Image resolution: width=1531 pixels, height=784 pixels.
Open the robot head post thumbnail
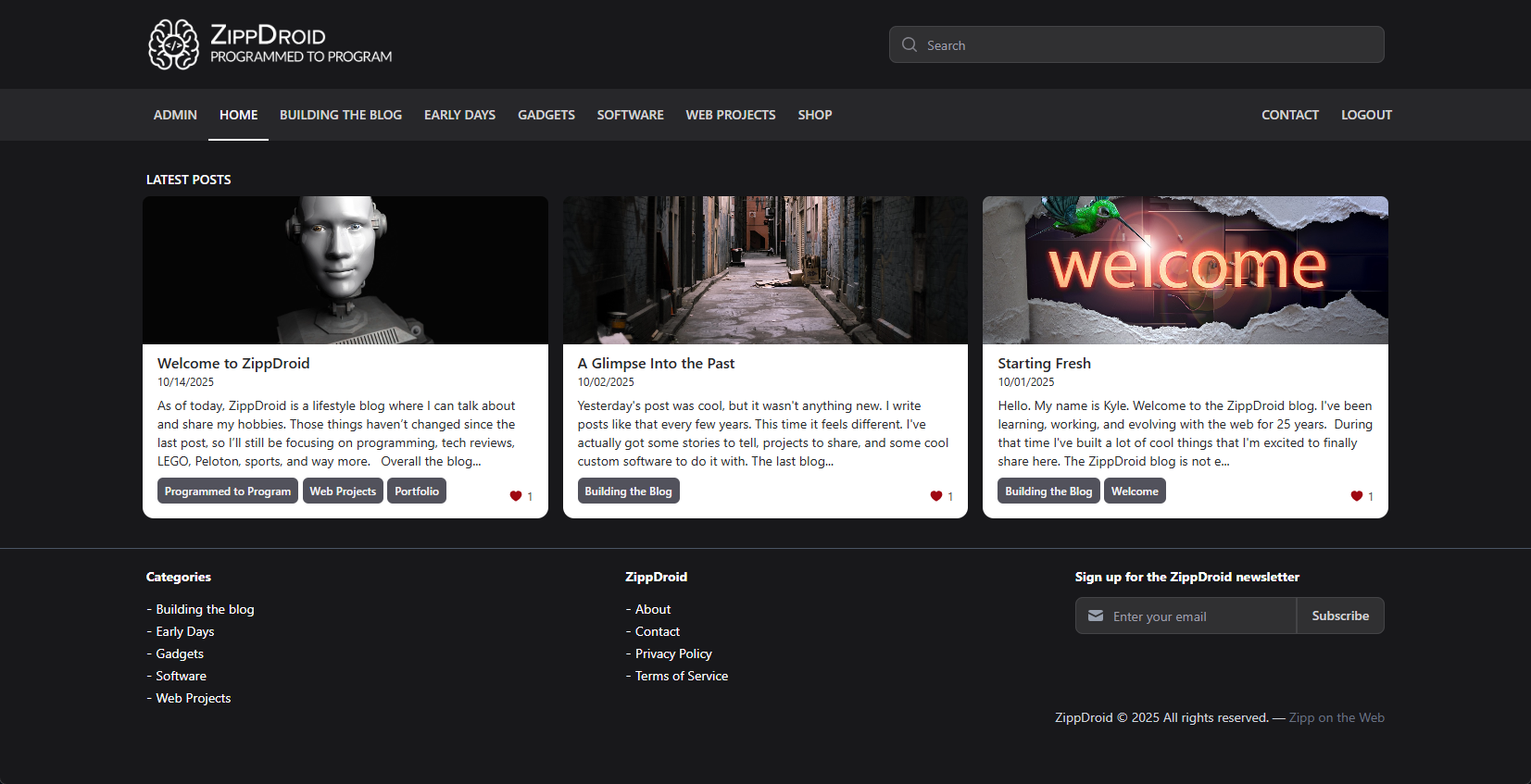345,270
